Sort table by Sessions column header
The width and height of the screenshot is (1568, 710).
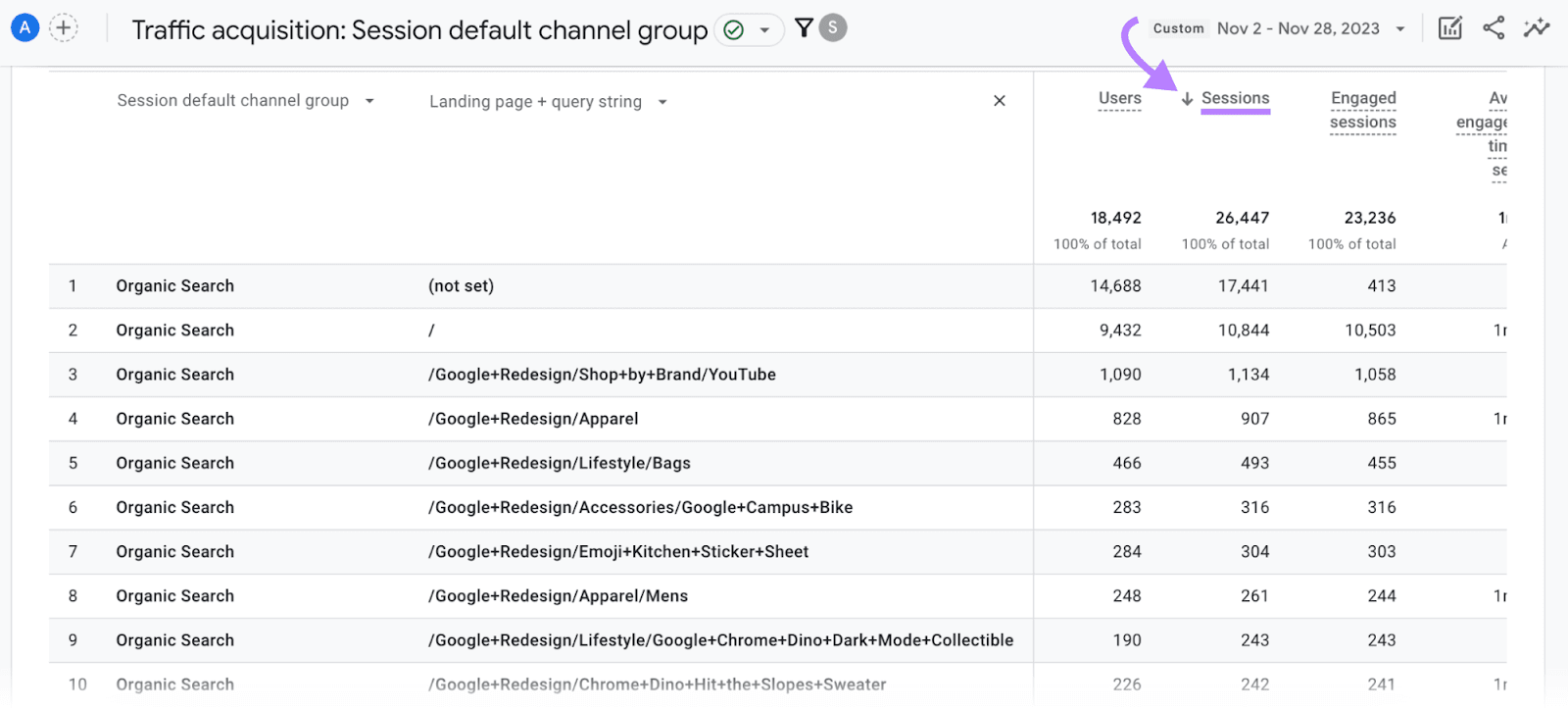pos(1235,98)
